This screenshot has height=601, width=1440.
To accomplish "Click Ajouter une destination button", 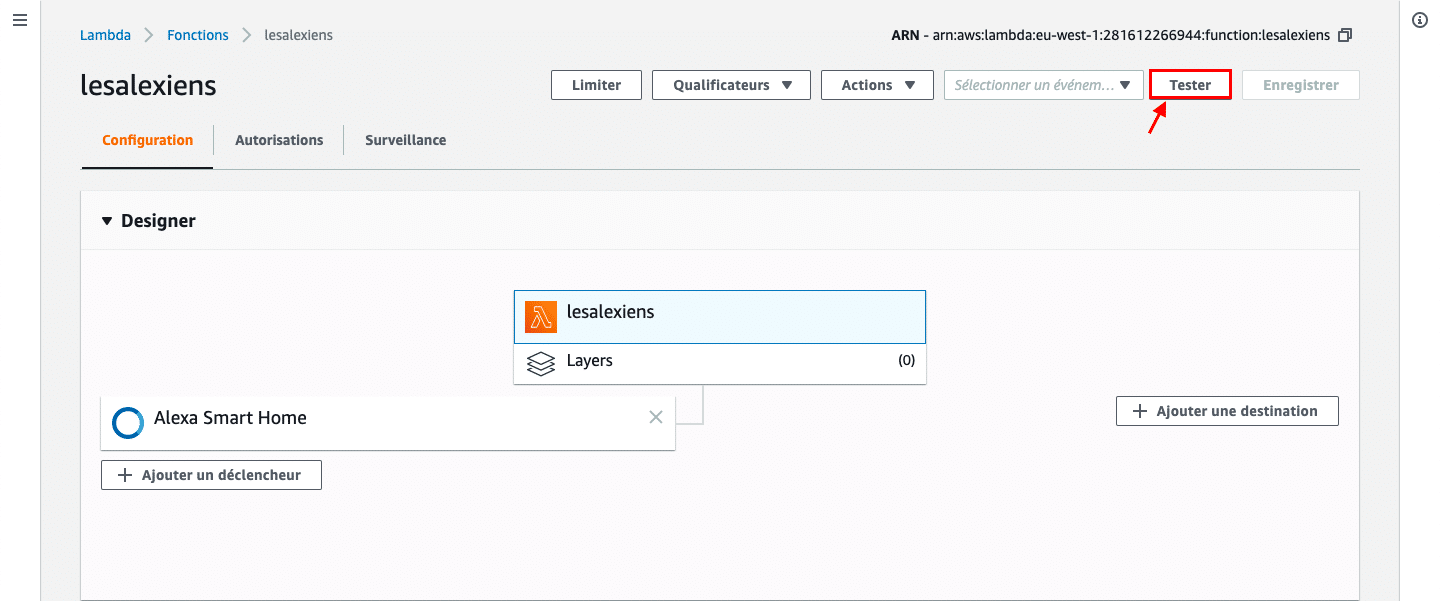I will coord(1227,411).
